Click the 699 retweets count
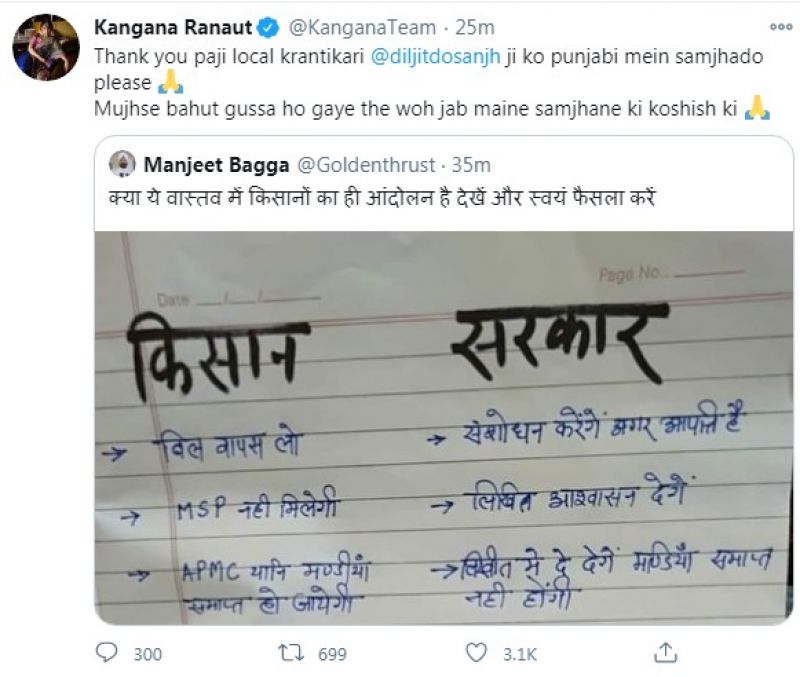This screenshot has height=677, width=800. (x=331, y=654)
